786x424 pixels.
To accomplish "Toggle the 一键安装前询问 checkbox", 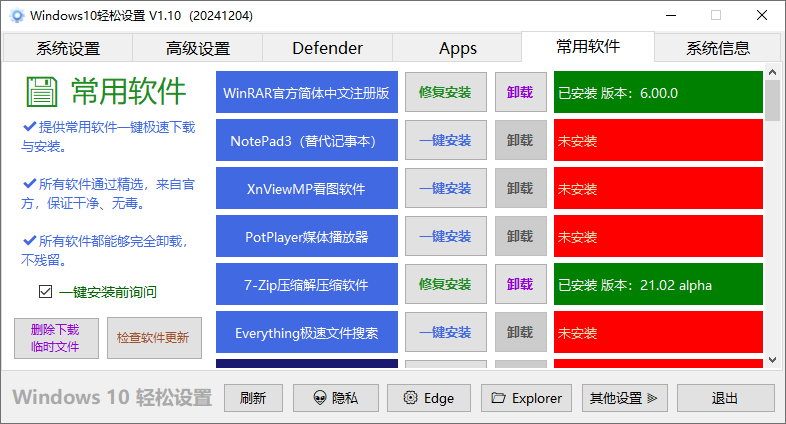I will pos(46,291).
